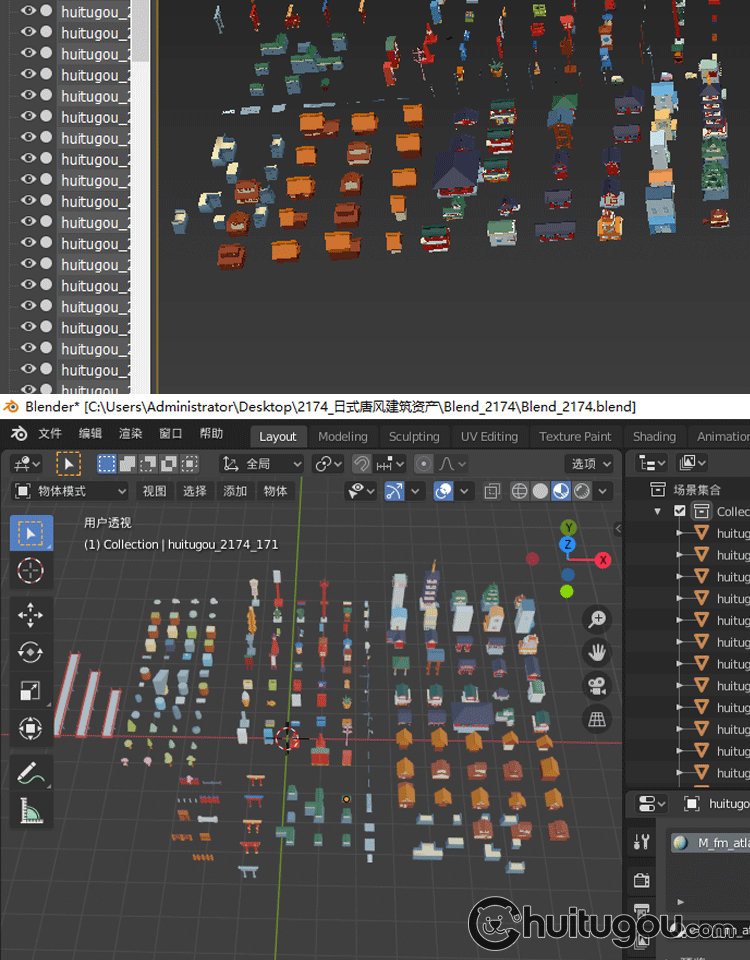Screen dimensions: 750x960
Task: Choose the Scale tool
Action: pos(31,690)
